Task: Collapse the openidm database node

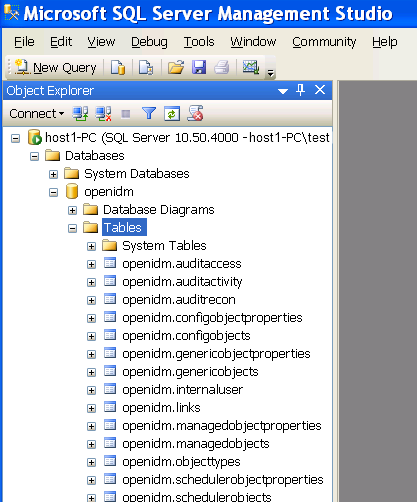Action: (53, 192)
